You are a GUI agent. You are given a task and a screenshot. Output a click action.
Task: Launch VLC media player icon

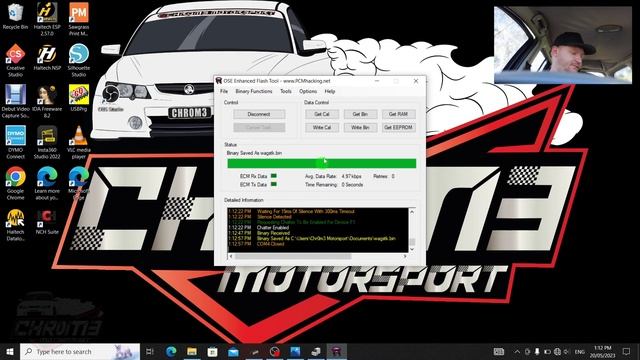79,142
